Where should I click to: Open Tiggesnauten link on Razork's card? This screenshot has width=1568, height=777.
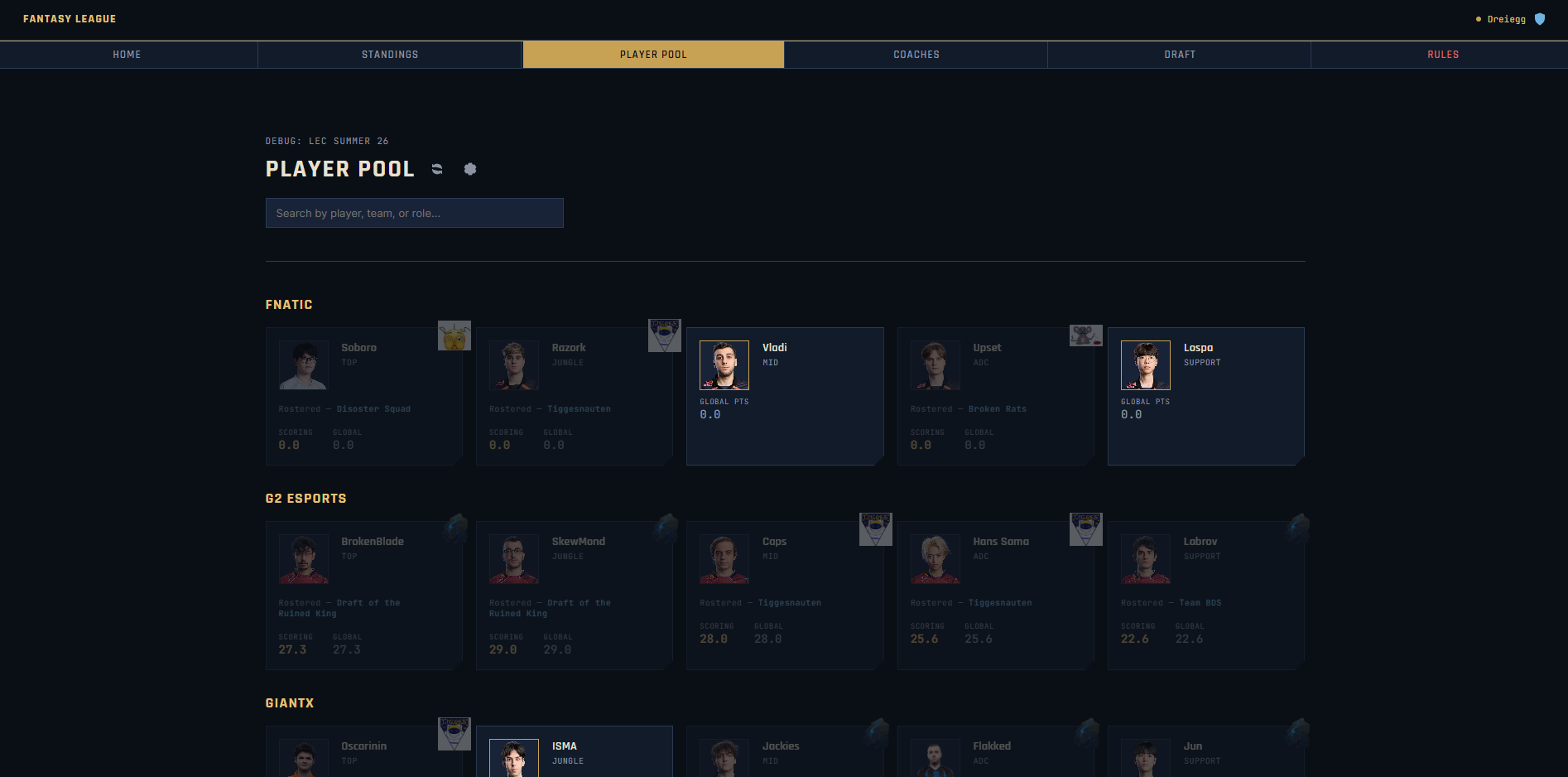click(x=579, y=409)
